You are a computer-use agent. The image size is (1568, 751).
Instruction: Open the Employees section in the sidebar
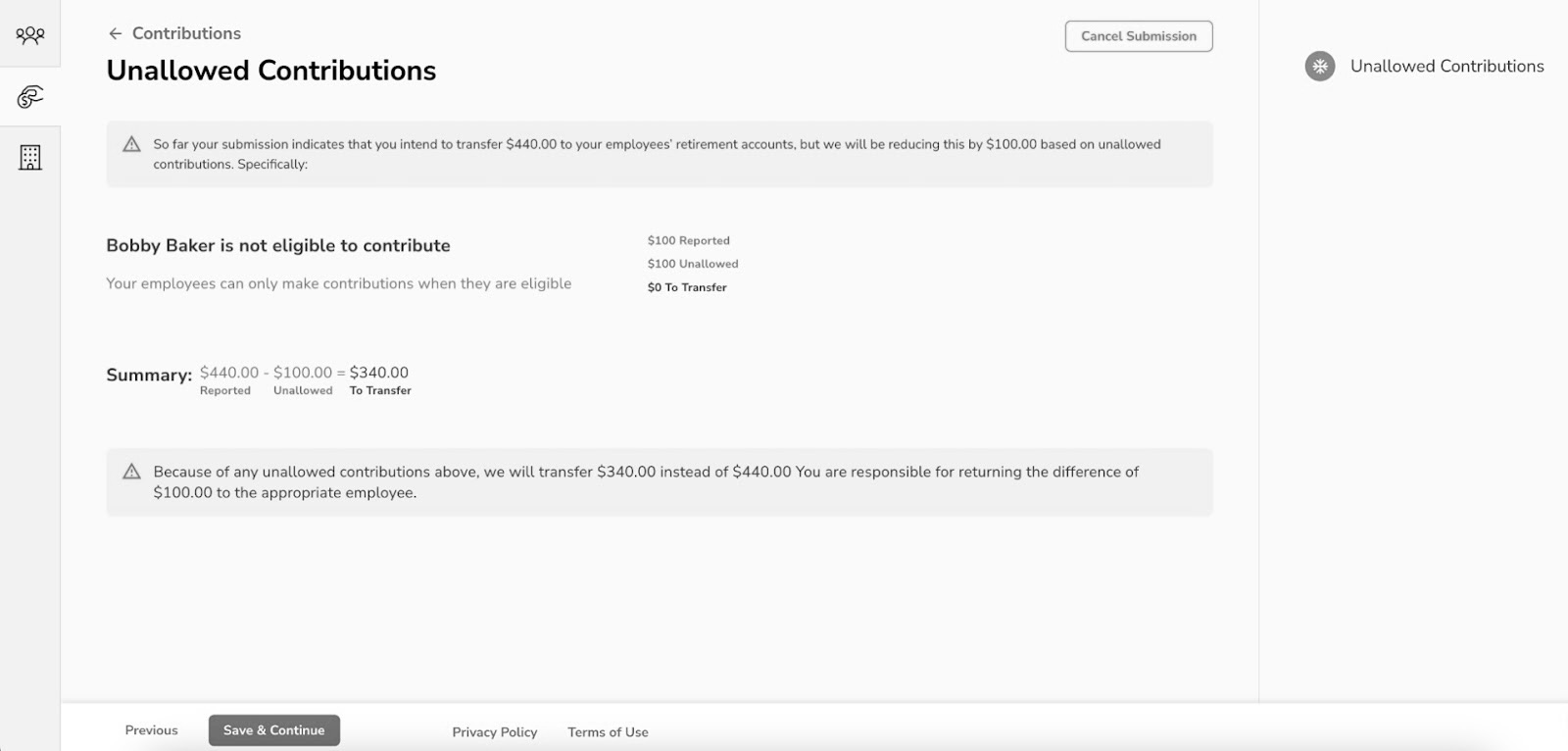click(x=30, y=36)
